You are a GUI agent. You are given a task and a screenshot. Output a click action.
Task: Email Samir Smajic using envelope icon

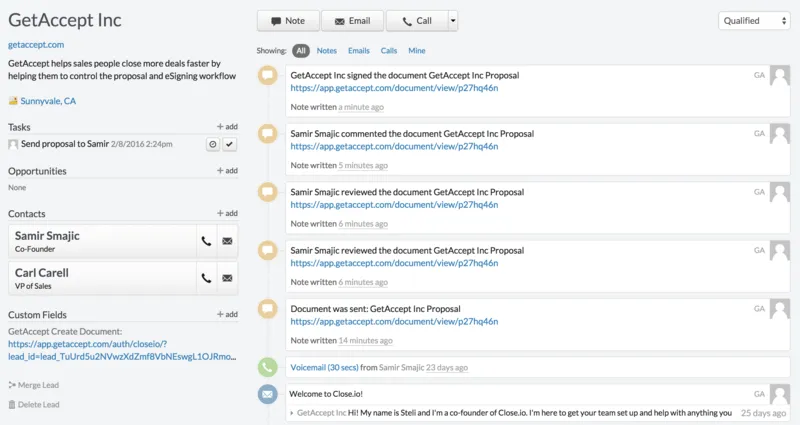click(228, 241)
